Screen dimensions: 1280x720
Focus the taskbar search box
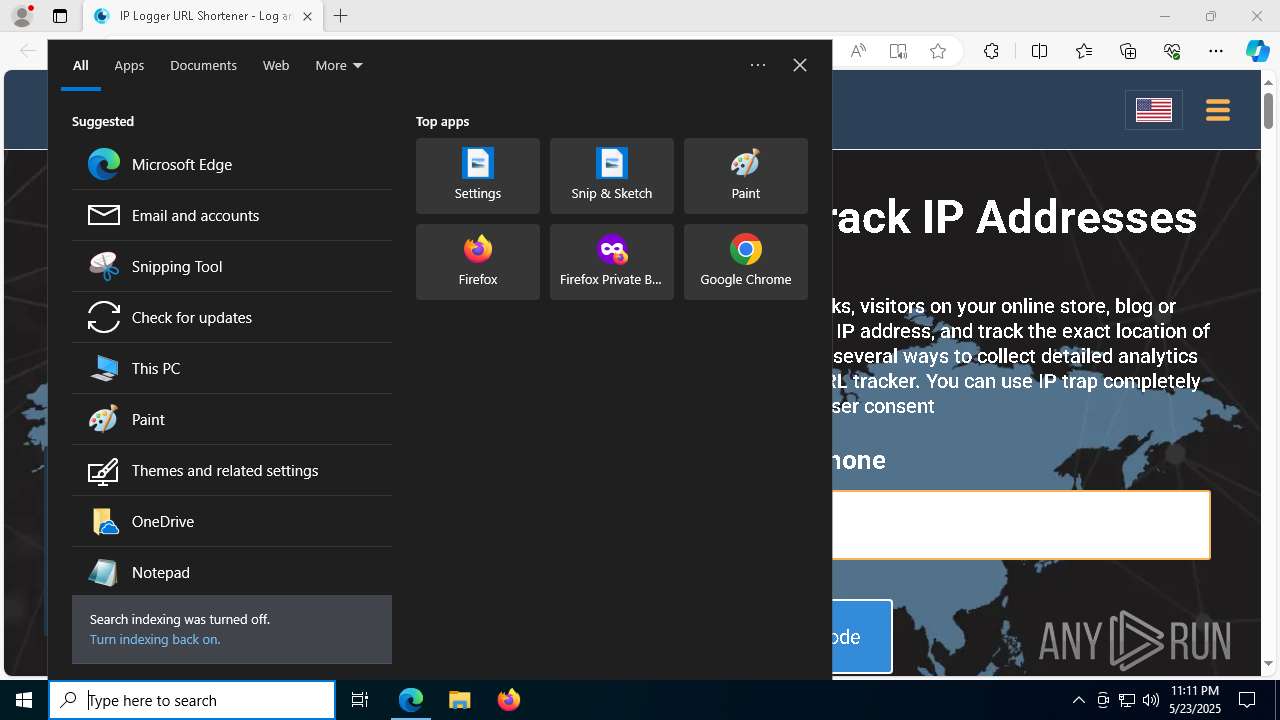click(x=192, y=700)
